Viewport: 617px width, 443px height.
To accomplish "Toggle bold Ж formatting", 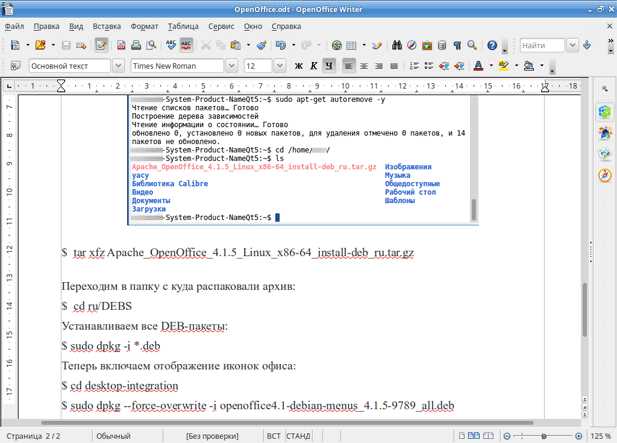I will pyautogui.click(x=299, y=66).
